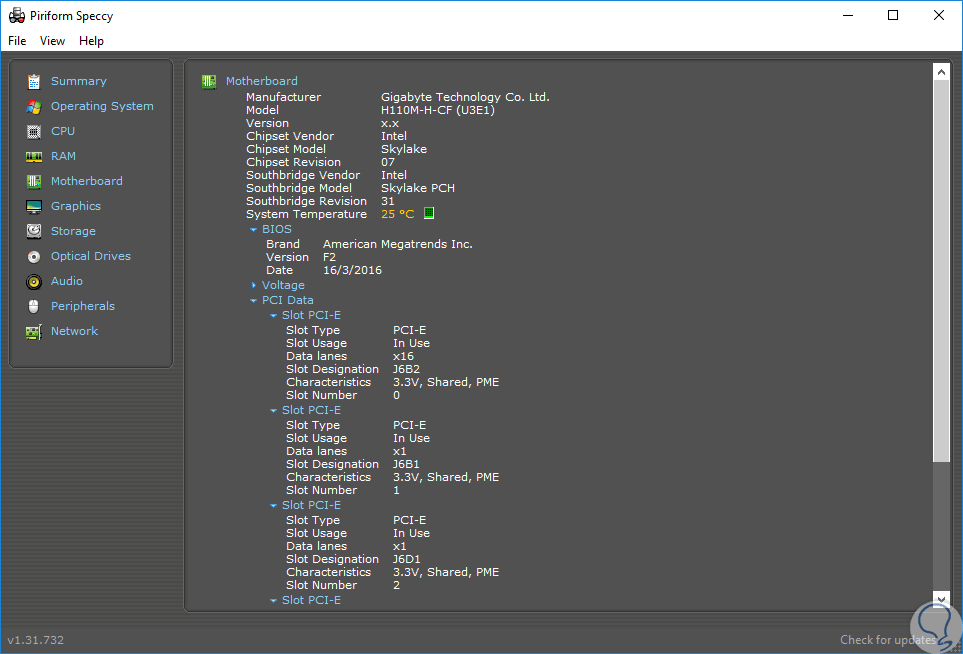Click the Motherboard header icon in main panel
Viewport: 963px width, 654px height.
click(209, 81)
